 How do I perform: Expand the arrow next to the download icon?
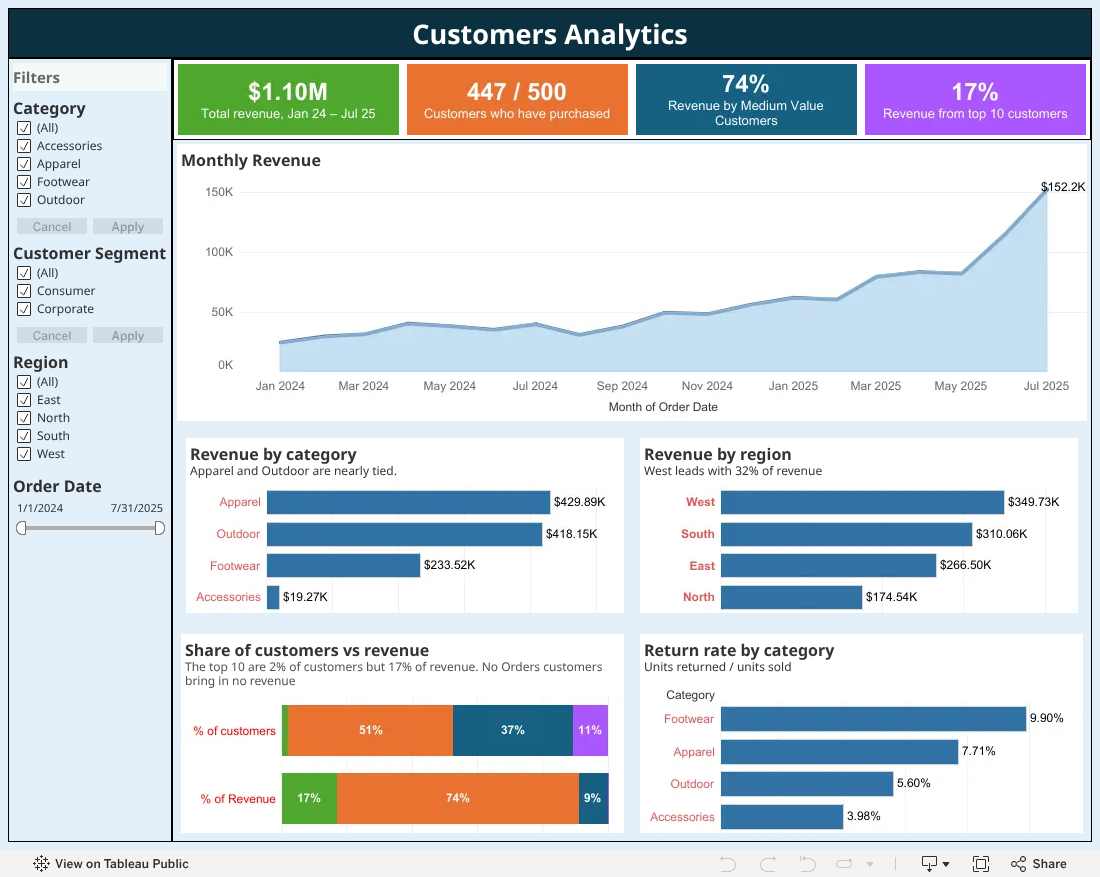click(946, 864)
